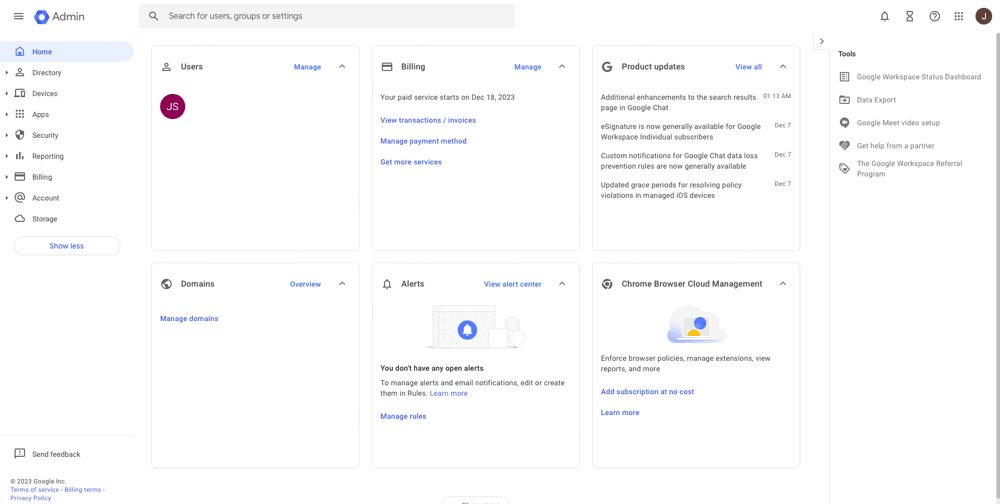Collapse the Alerts card
The width and height of the screenshot is (1000, 504).
tap(562, 284)
